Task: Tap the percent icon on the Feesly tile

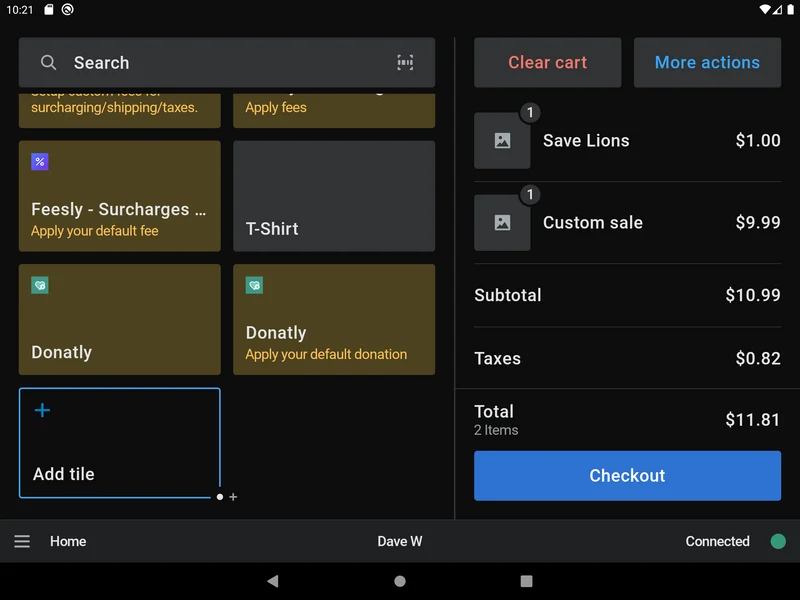Action: tap(40, 162)
